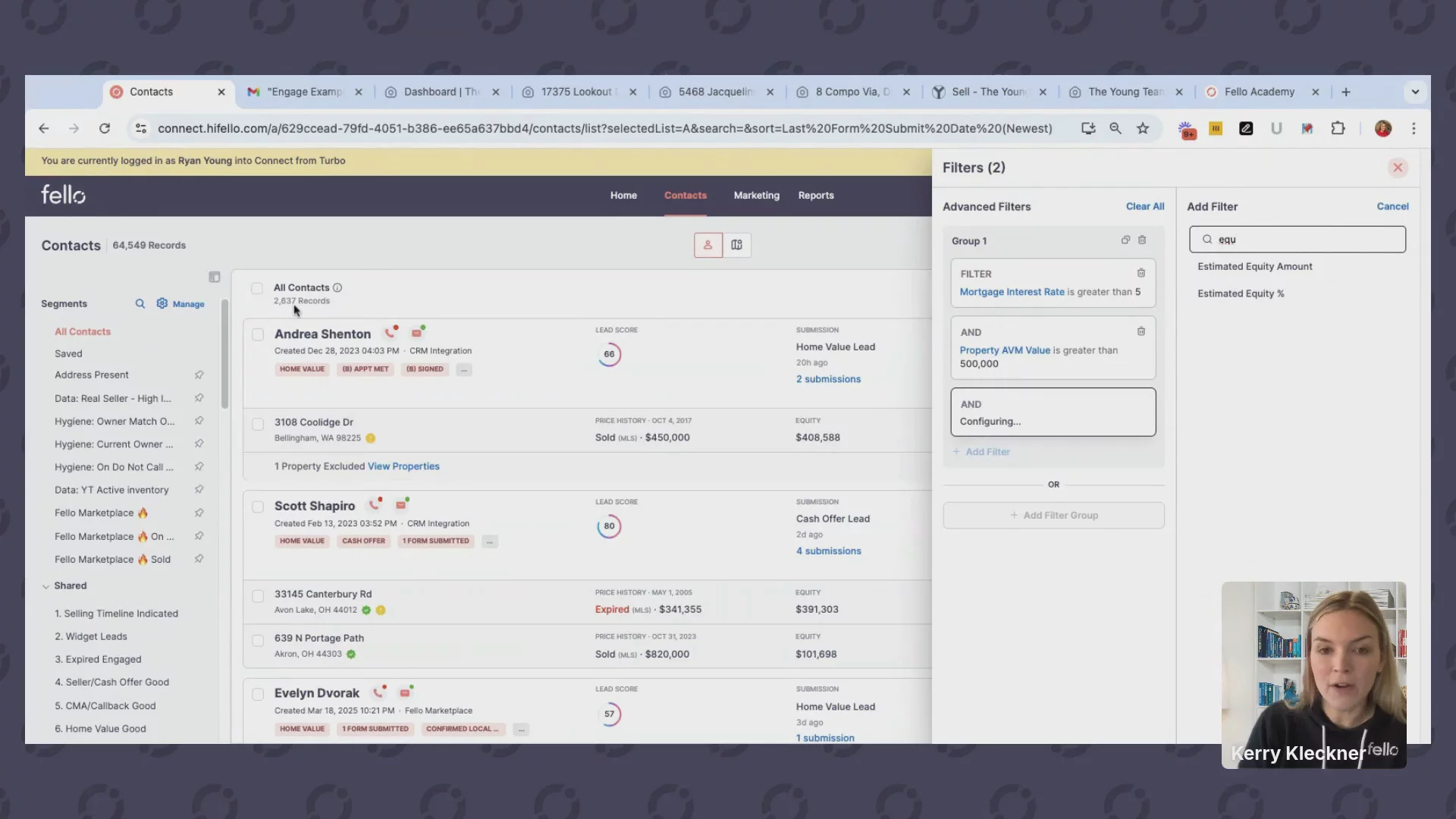The image size is (1456, 819).
Task: Check the 33145 Canterbury Rd property box
Action: 258,597
